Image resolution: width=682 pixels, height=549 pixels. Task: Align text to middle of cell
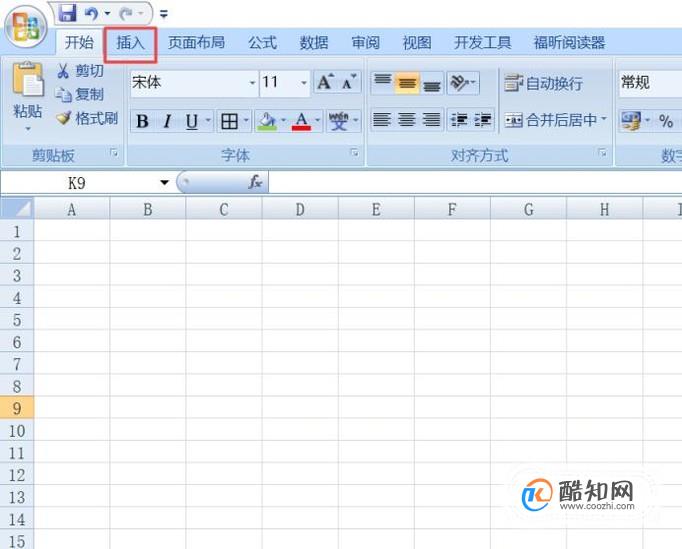point(407,83)
